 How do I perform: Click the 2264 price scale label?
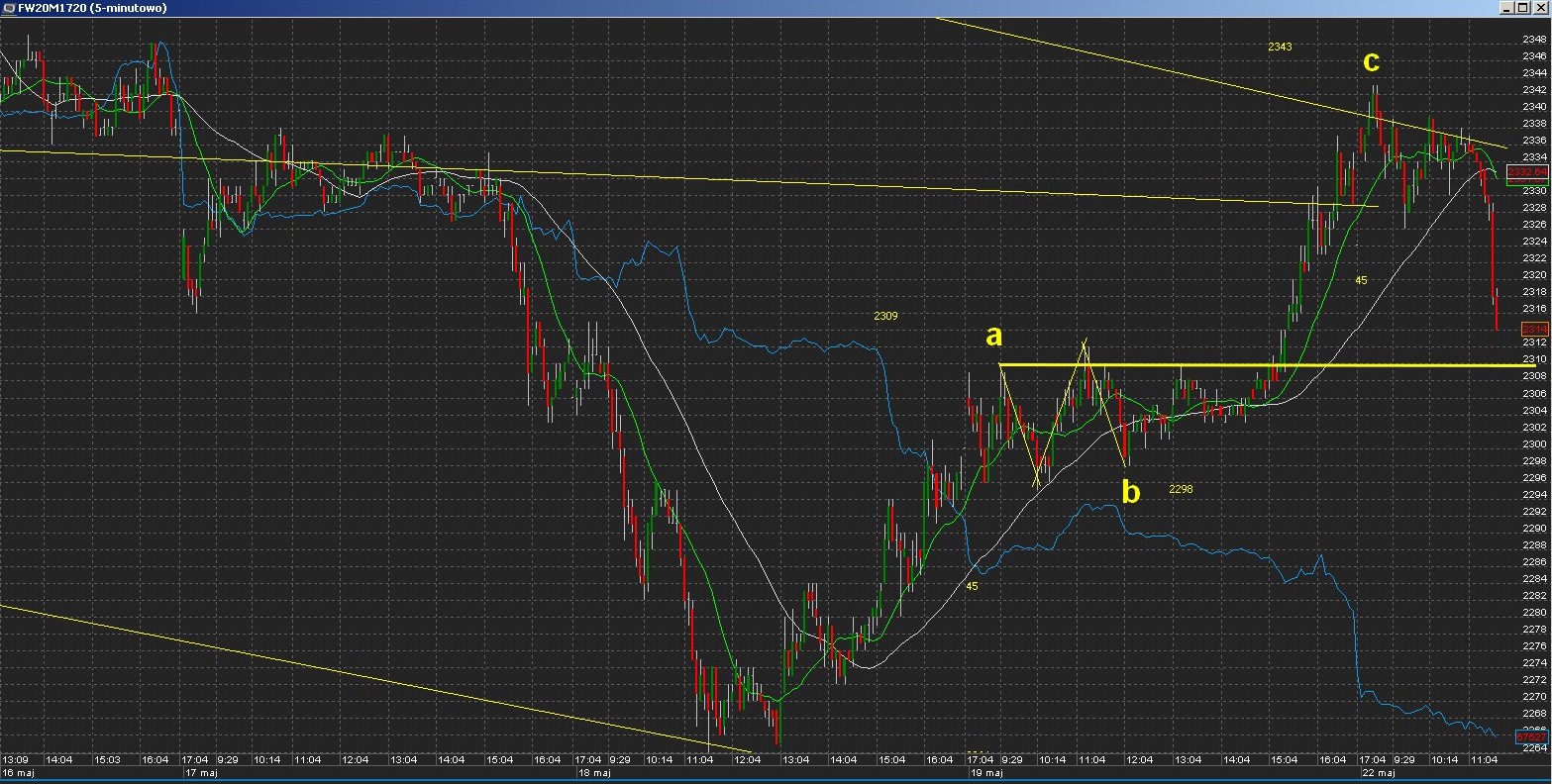pyautogui.click(x=1534, y=747)
